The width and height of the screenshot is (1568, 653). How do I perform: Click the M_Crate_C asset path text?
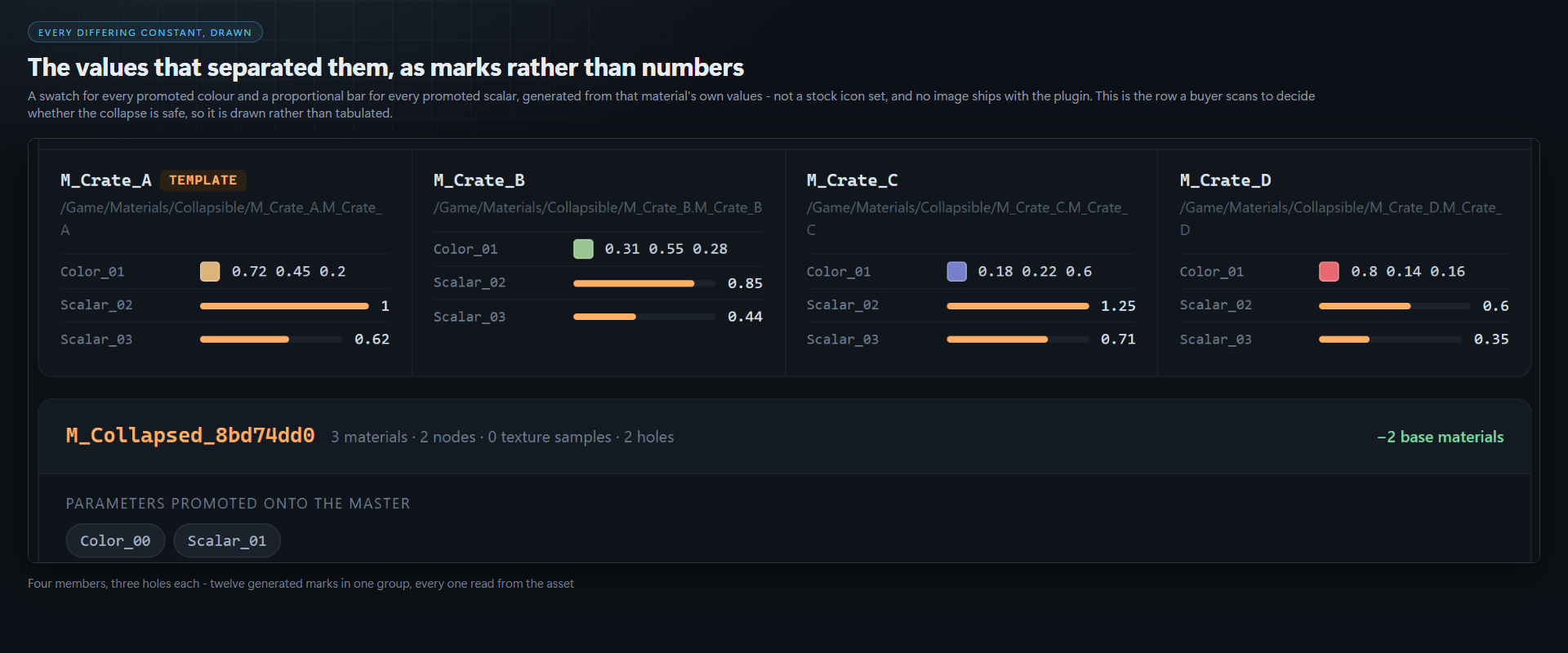pyautogui.click(x=967, y=219)
